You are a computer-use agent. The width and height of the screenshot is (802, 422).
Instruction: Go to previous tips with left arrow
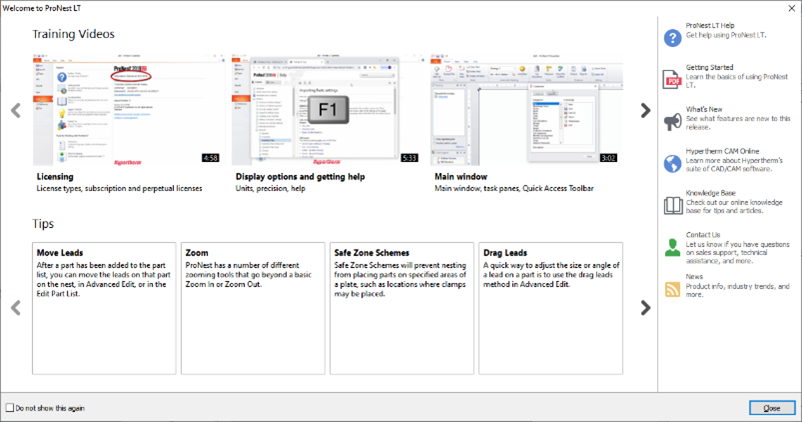point(16,307)
